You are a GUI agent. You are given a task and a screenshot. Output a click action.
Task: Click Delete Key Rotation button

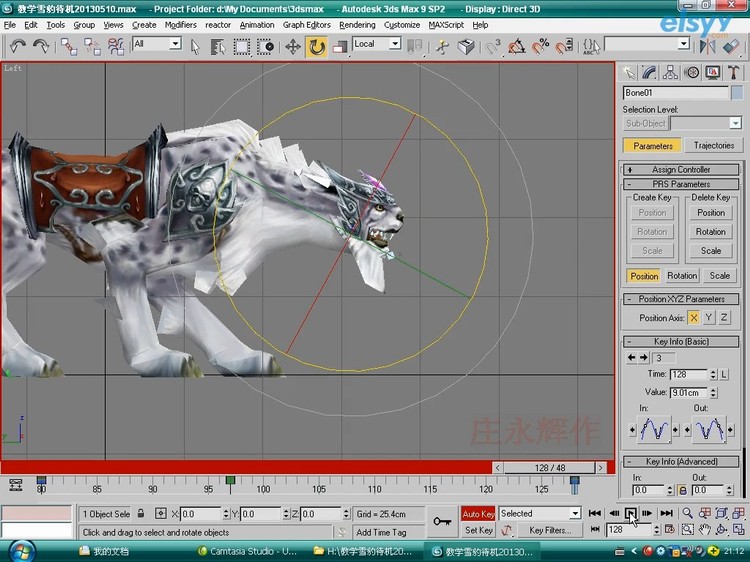click(710, 232)
